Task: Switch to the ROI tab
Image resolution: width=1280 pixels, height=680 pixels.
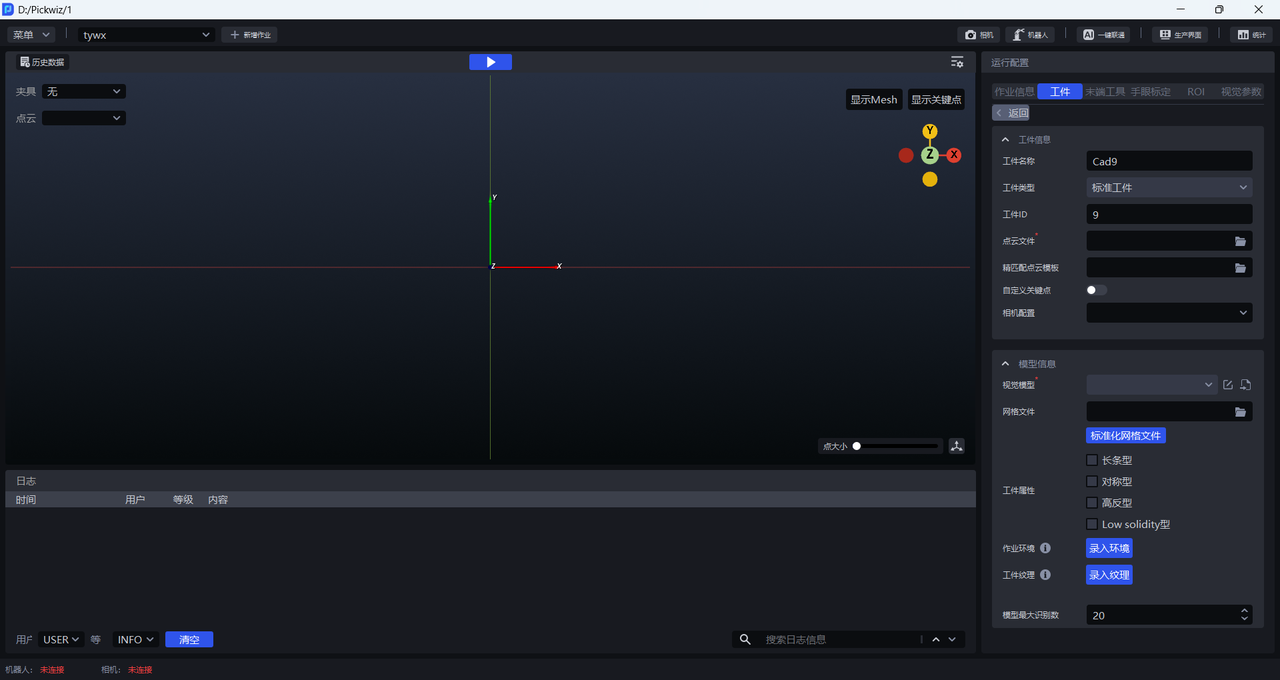Action: [1196, 92]
